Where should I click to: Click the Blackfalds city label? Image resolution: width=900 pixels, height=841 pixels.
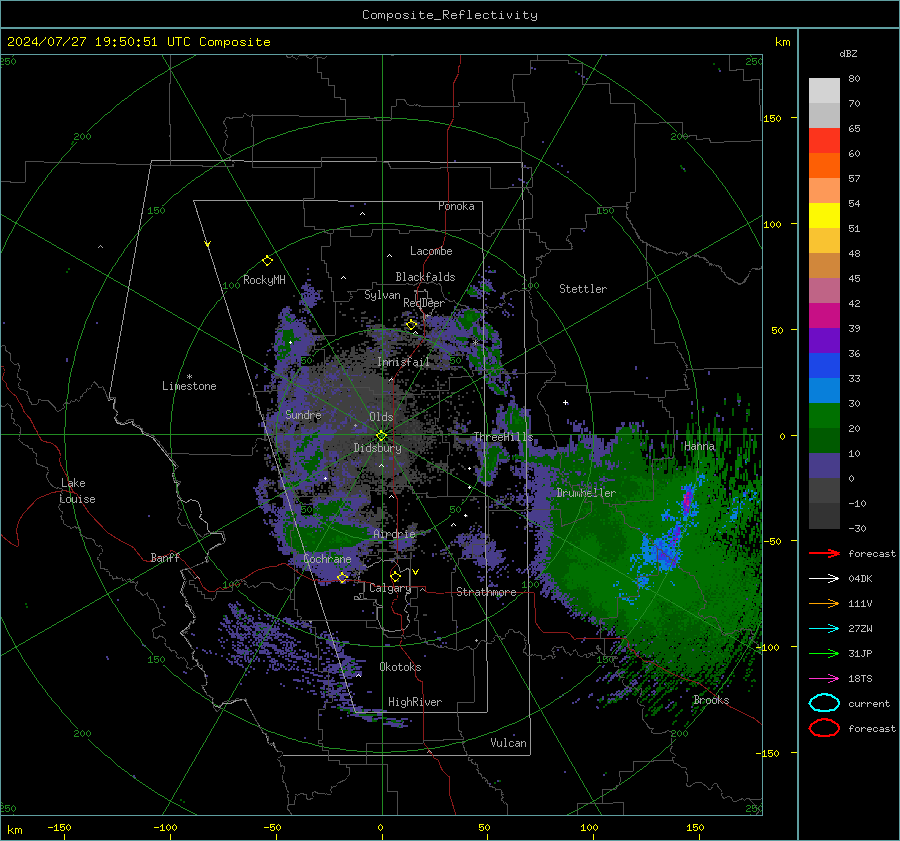tap(425, 277)
